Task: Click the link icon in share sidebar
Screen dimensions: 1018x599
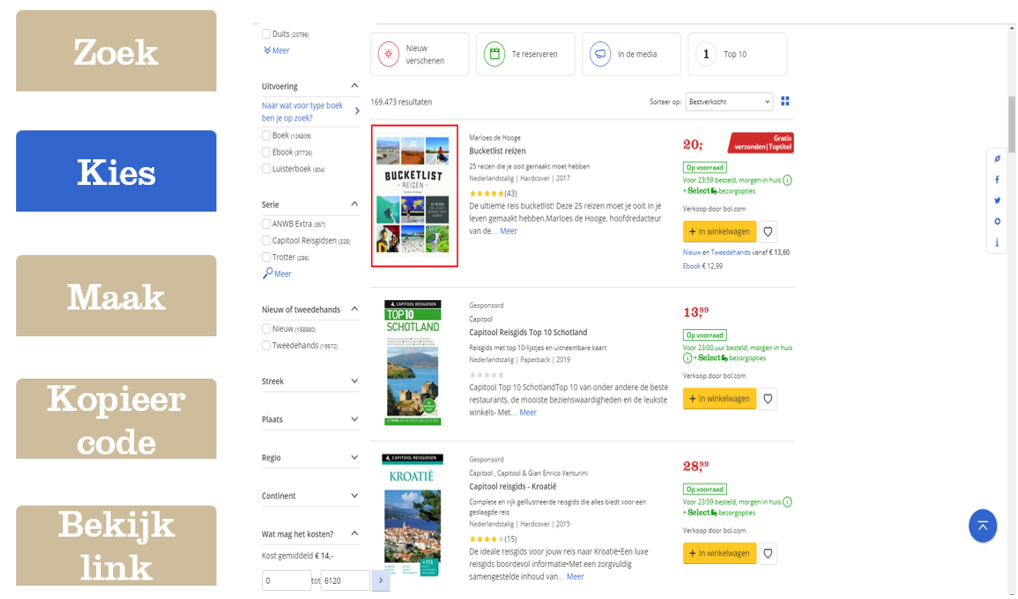Action: [x=997, y=158]
